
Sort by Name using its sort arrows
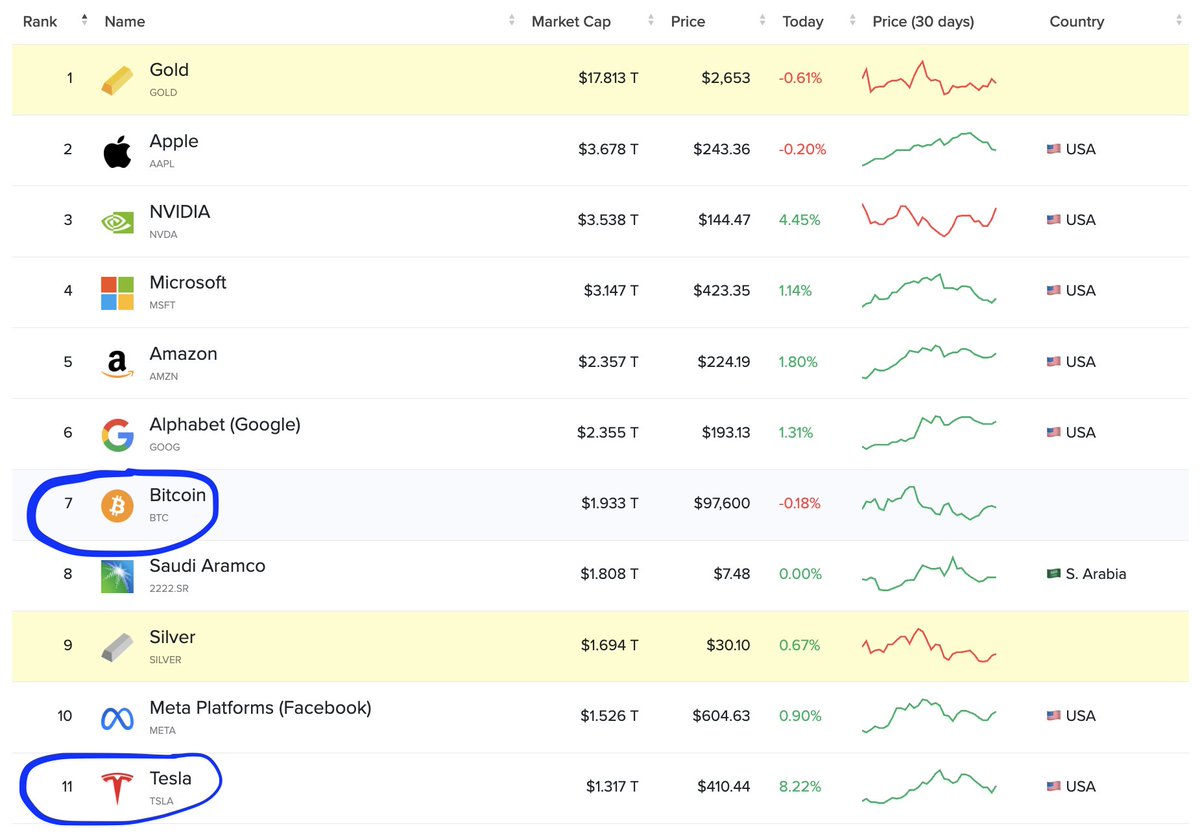(512, 21)
